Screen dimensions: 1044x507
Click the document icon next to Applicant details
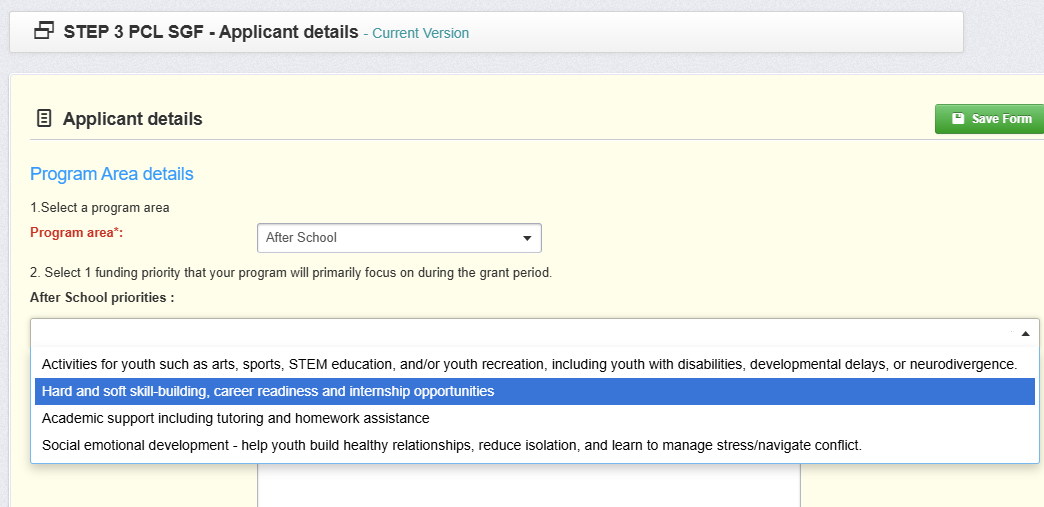43,119
